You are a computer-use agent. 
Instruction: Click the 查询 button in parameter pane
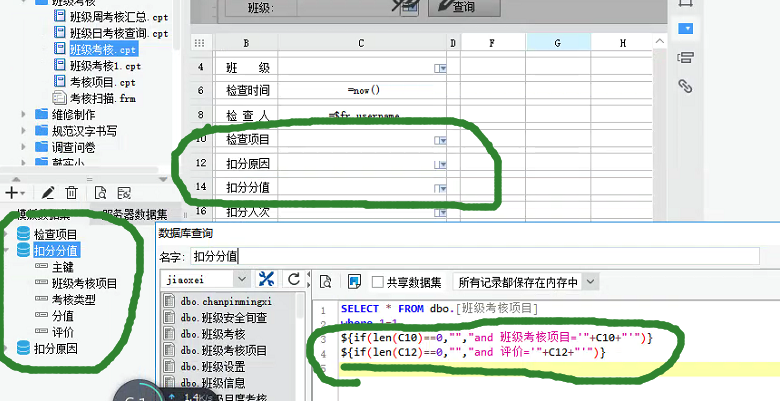[464, 6]
